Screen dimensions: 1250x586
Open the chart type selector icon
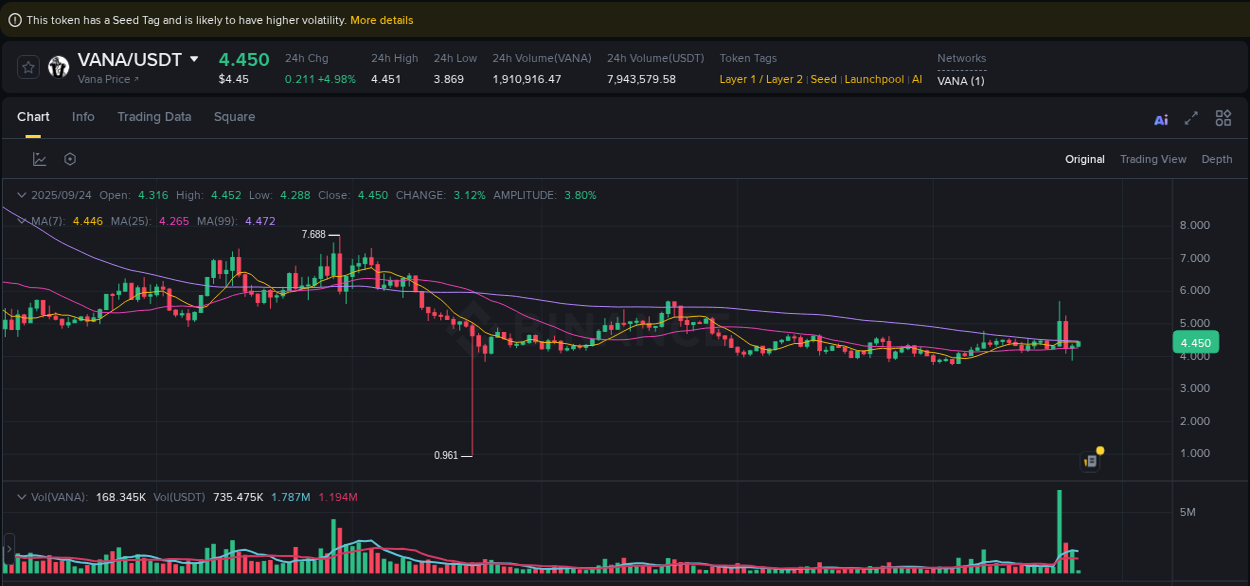click(40, 158)
